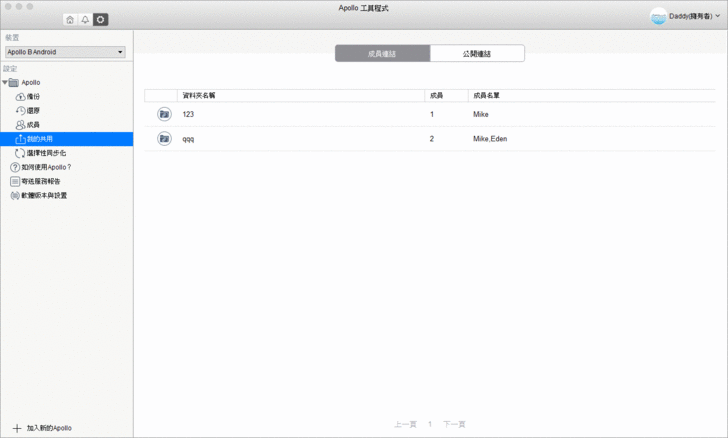Switch to 成員連結 tab
The width and height of the screenshot is (728, 438).
(x=382, y=54)
